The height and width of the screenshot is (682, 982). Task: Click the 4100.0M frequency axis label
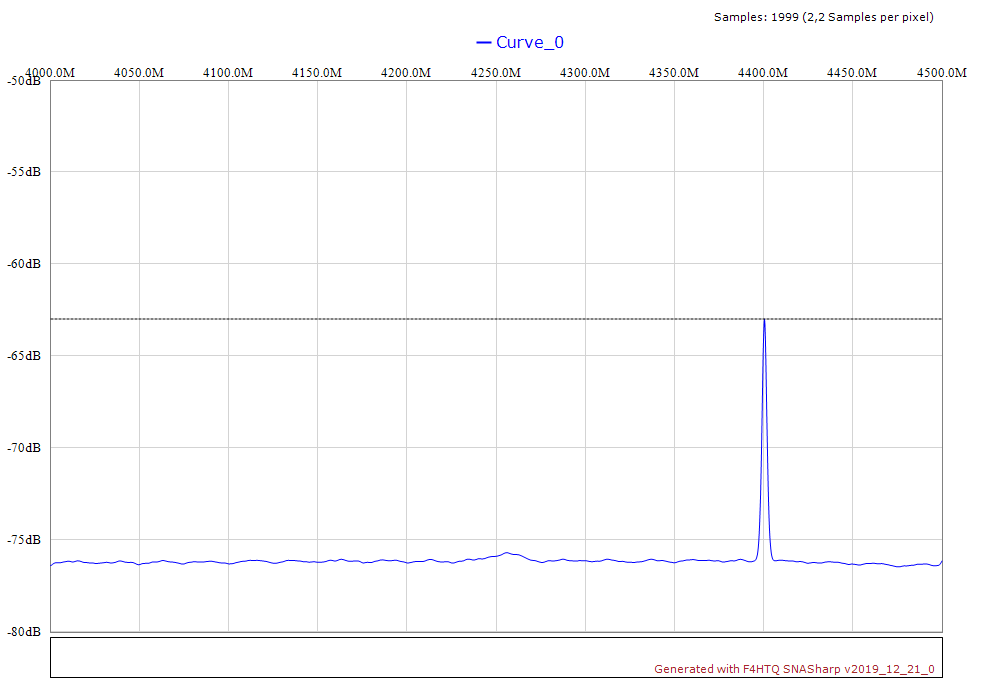(228, 73)
